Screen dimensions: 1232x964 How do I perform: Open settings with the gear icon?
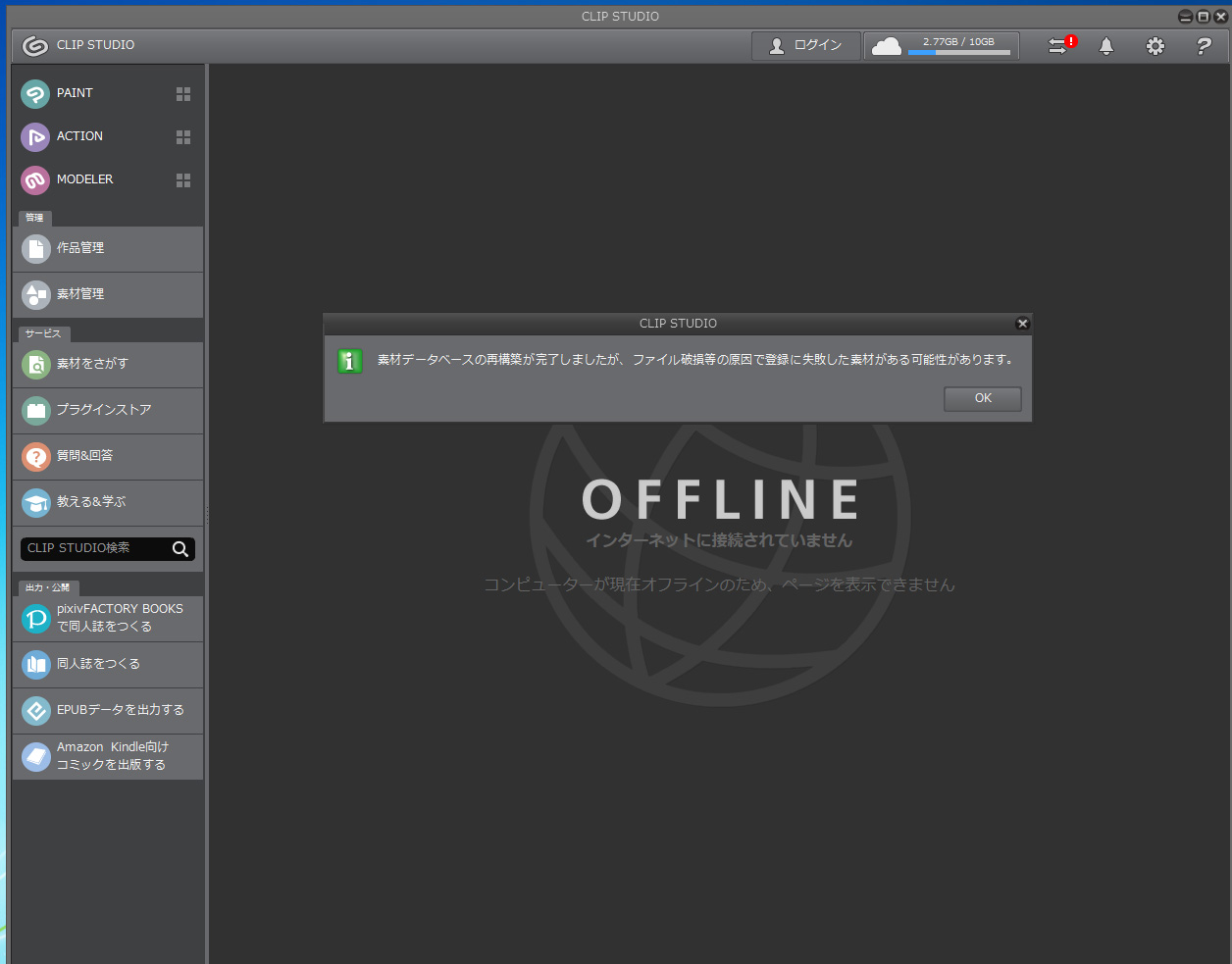click(x=1155, y=46)
